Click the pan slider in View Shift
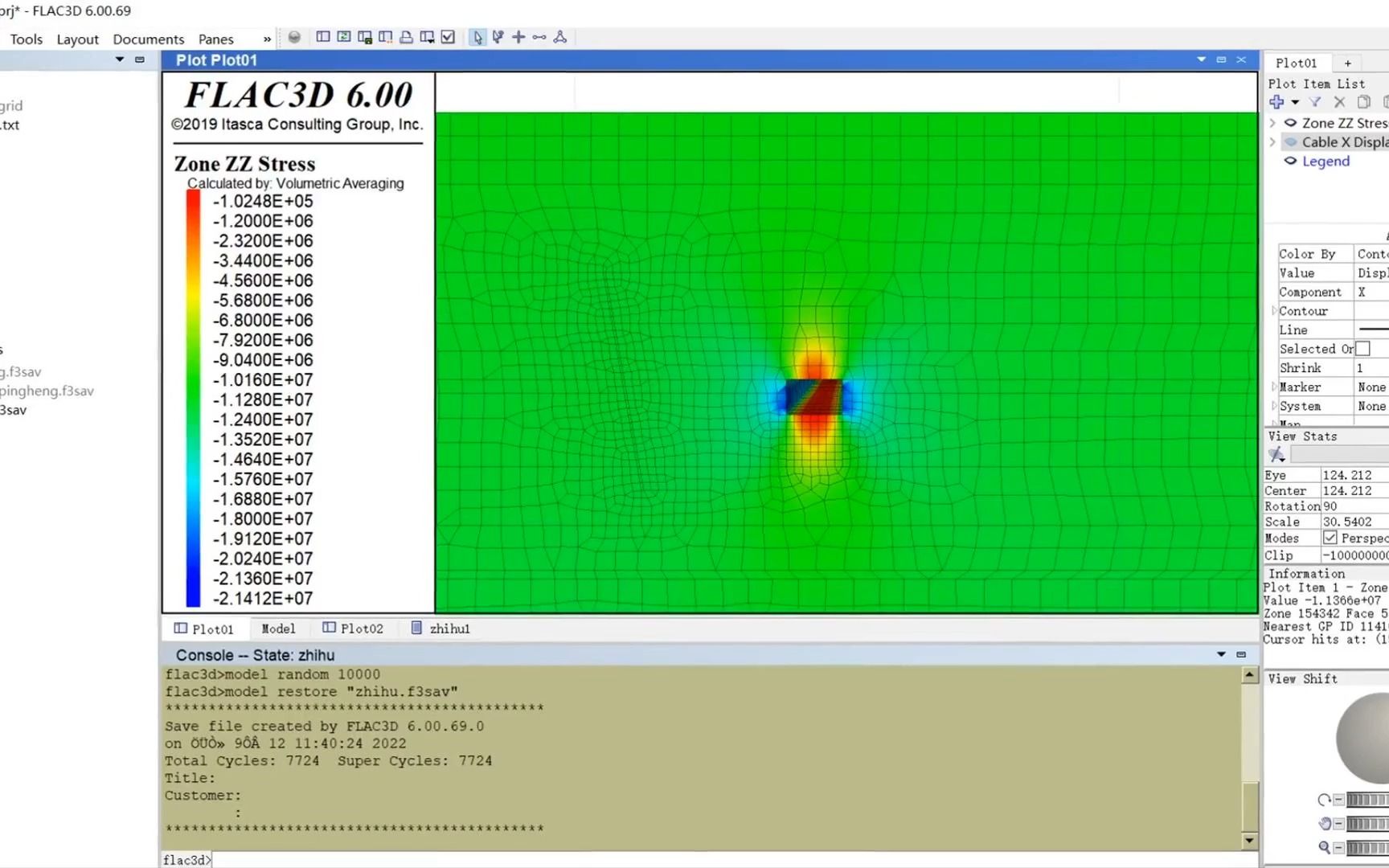 [x=1367, y=823]
